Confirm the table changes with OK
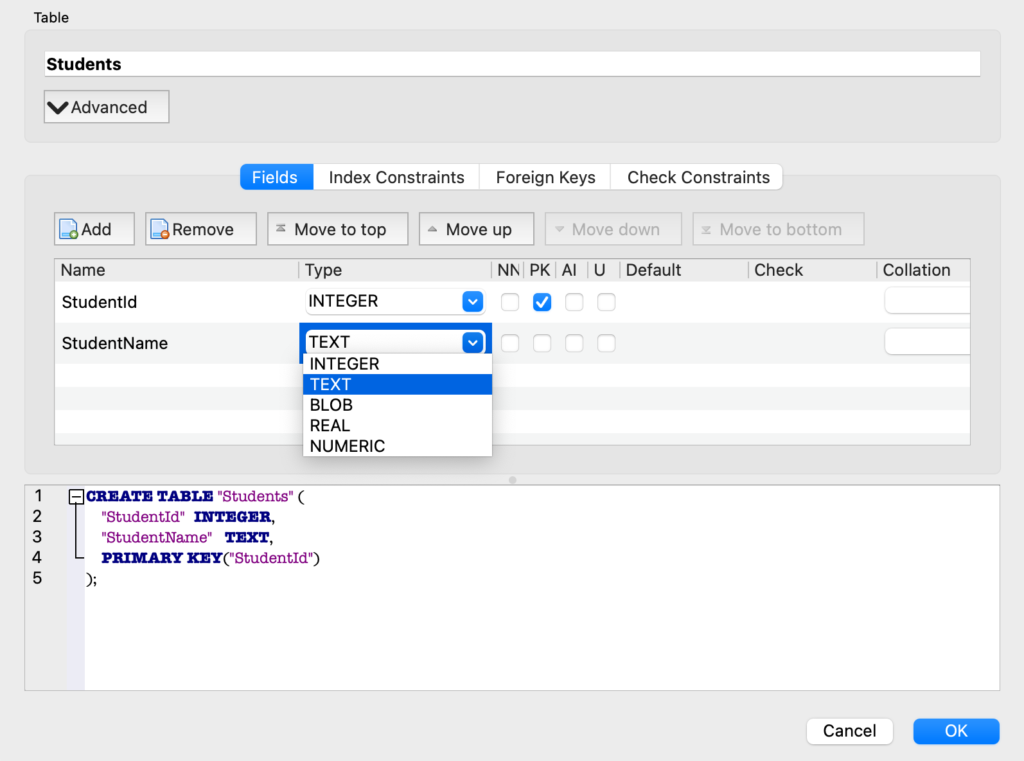This screenshot has width=1024, height=761. click(955, 731)
